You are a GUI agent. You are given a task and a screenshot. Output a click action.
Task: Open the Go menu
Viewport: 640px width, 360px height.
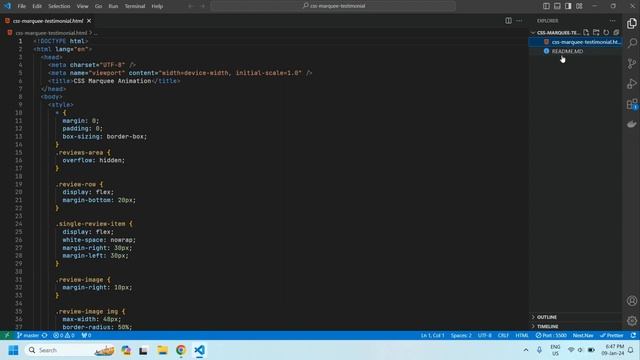[98, 6]
